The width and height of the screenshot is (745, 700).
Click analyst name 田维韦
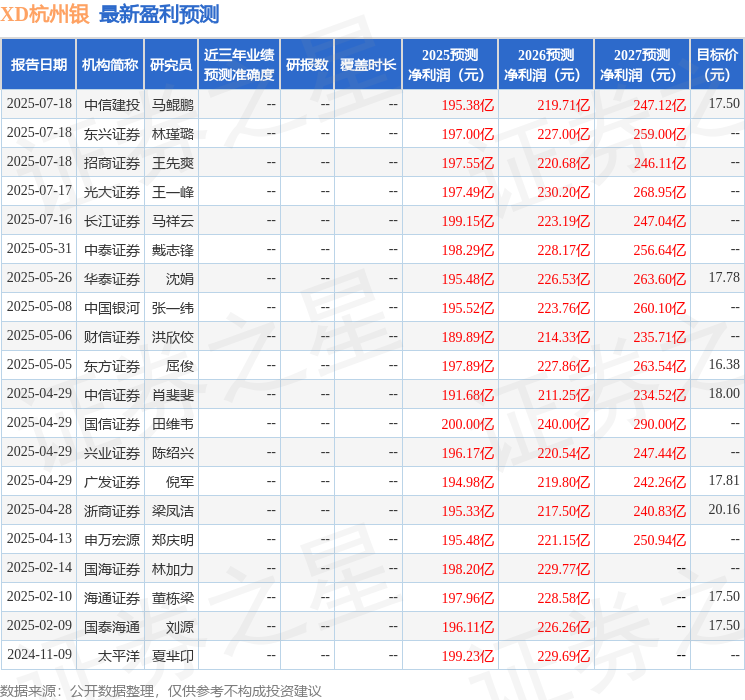pyautogui.click(x=173, y=424)
